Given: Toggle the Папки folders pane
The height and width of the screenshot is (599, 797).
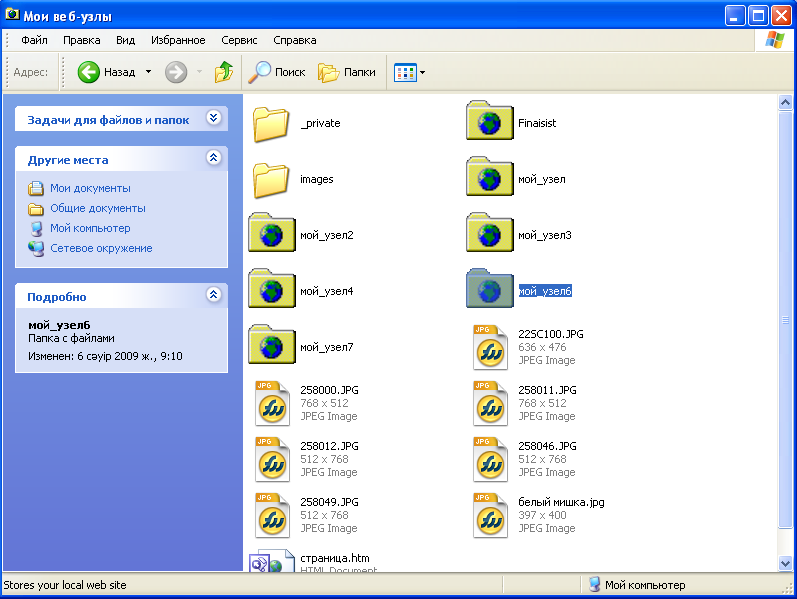Looking at the screenshot, I should (347, 72).
